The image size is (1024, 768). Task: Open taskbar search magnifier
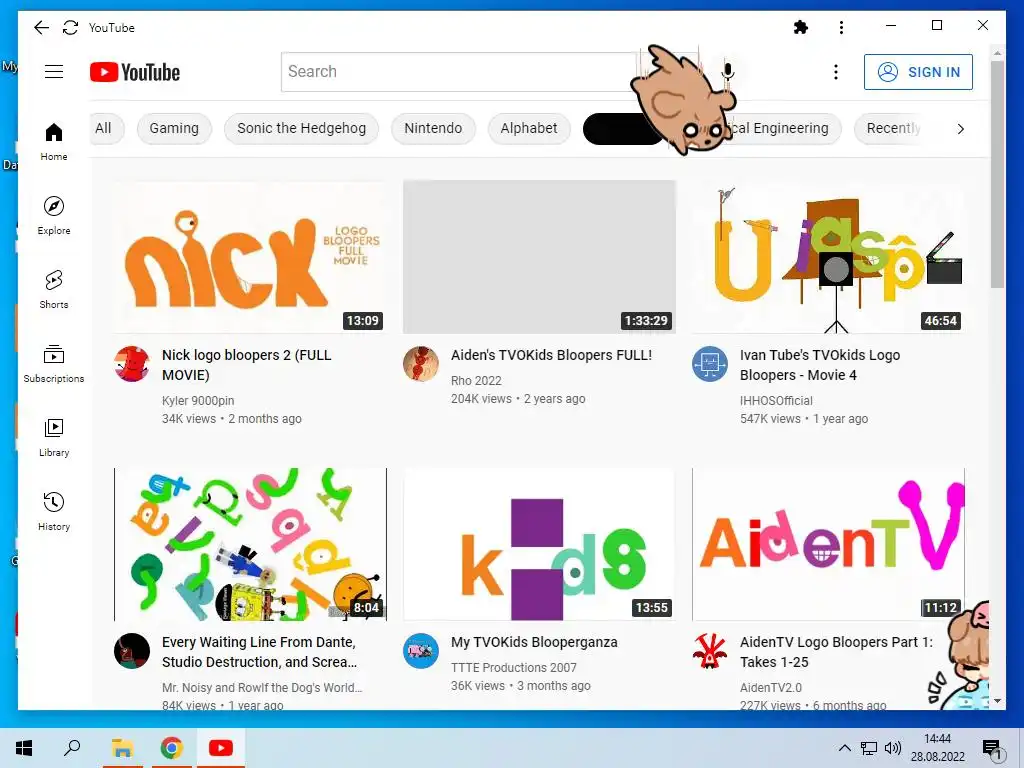(x=72, y=748)
